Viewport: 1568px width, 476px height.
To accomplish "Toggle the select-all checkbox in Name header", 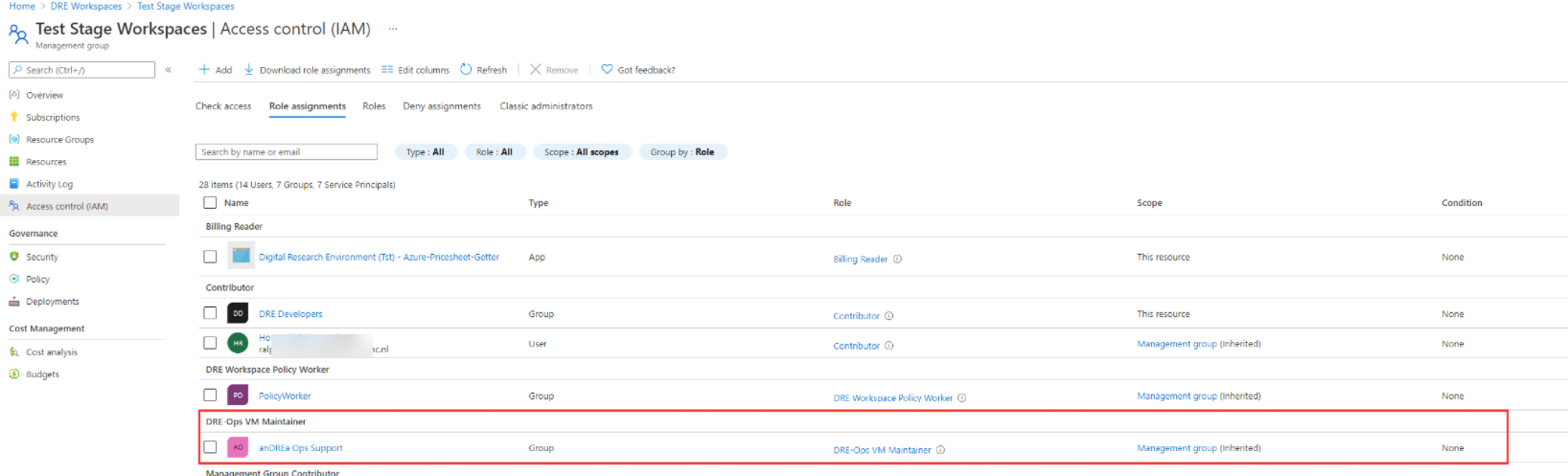I will [210, 203].
